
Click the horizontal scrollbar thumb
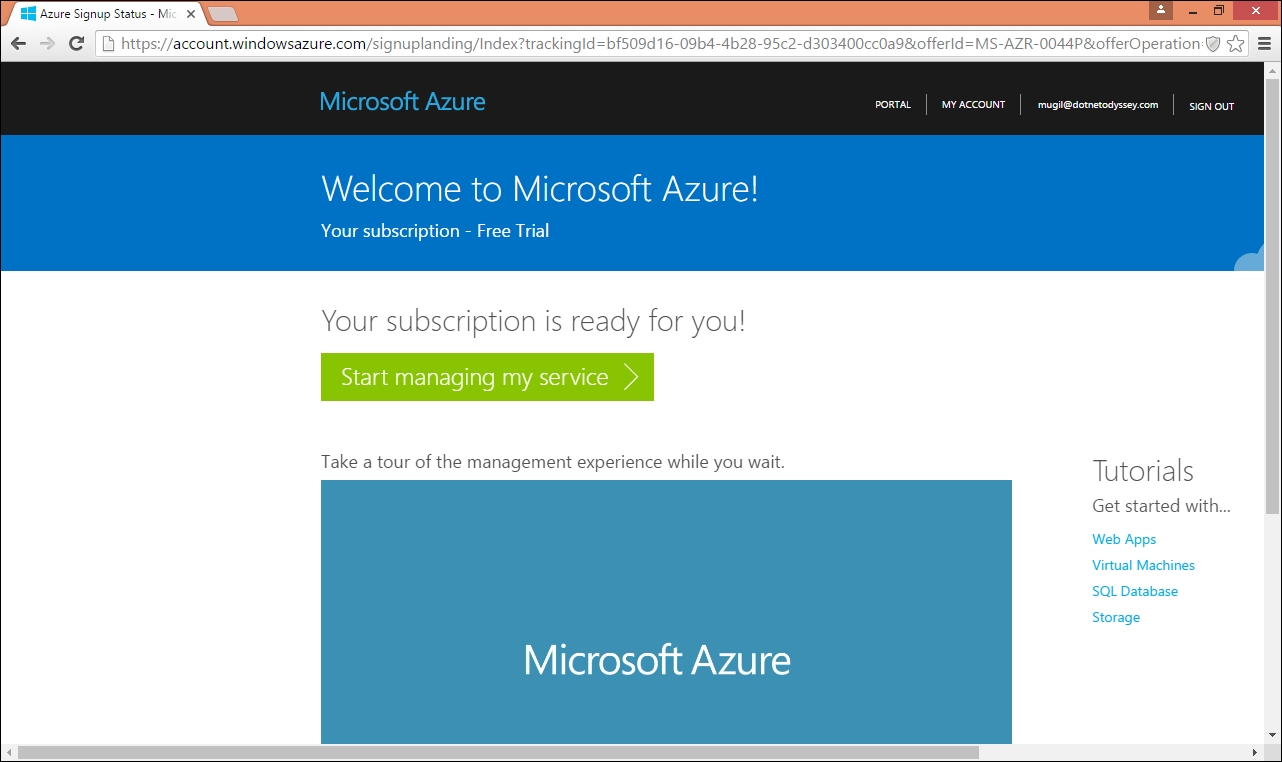click(x=498, y=752)
